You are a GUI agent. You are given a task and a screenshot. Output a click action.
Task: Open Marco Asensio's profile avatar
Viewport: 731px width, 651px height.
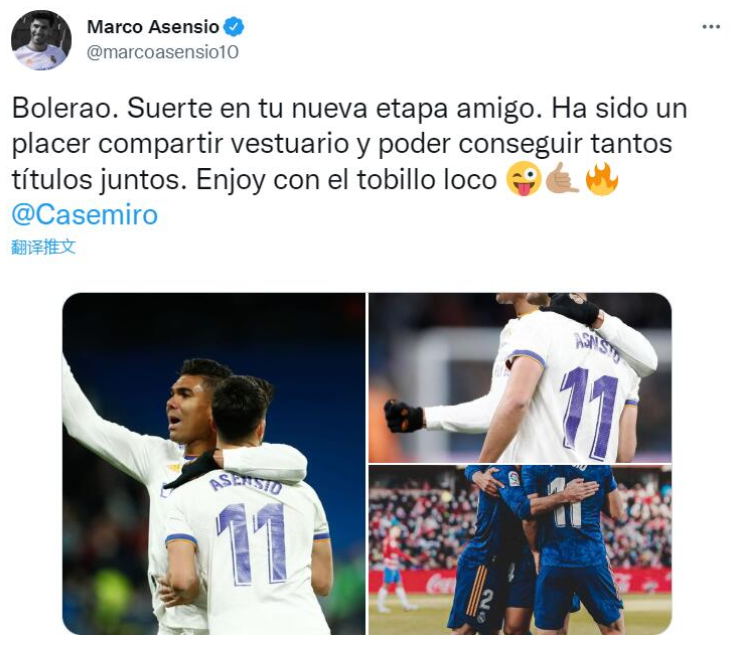pos(41,40)
